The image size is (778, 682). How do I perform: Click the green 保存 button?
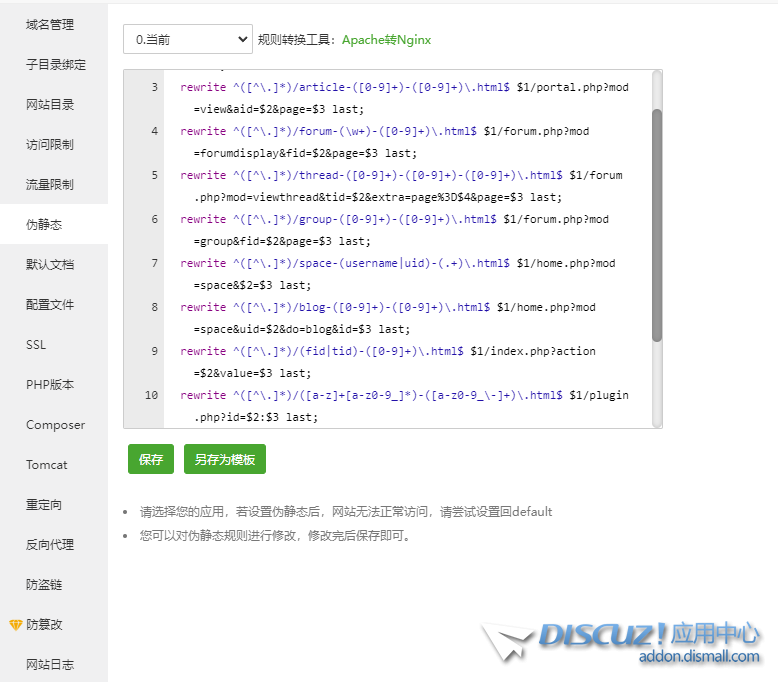[x=151, y=459]
